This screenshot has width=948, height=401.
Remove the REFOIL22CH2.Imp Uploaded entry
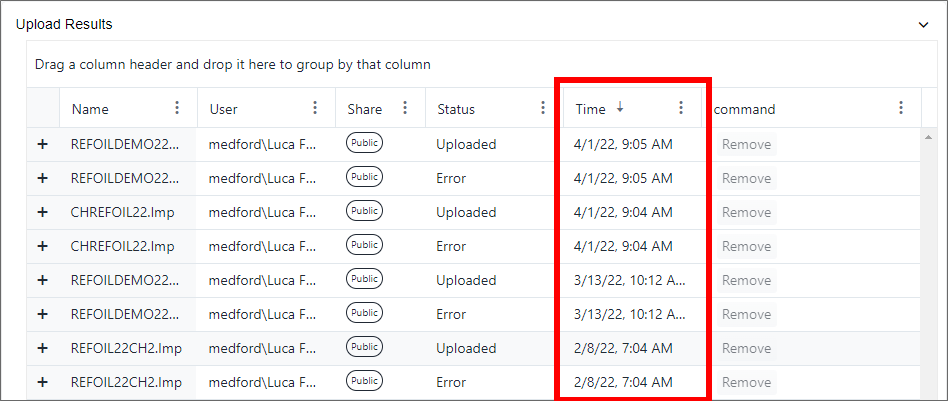coord(746,348)
